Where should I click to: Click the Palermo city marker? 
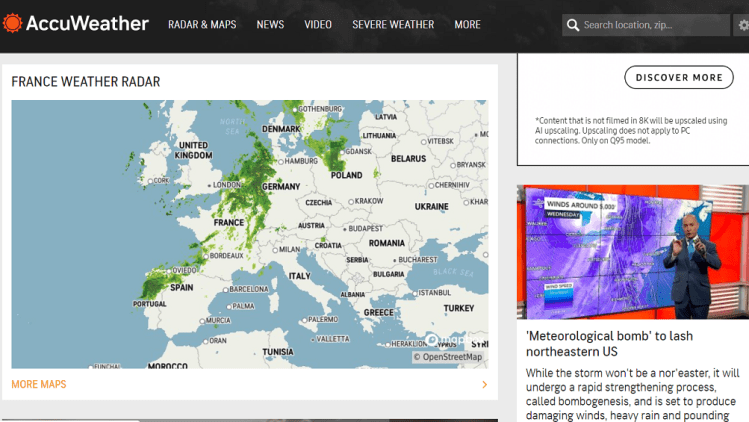point(304,320)
